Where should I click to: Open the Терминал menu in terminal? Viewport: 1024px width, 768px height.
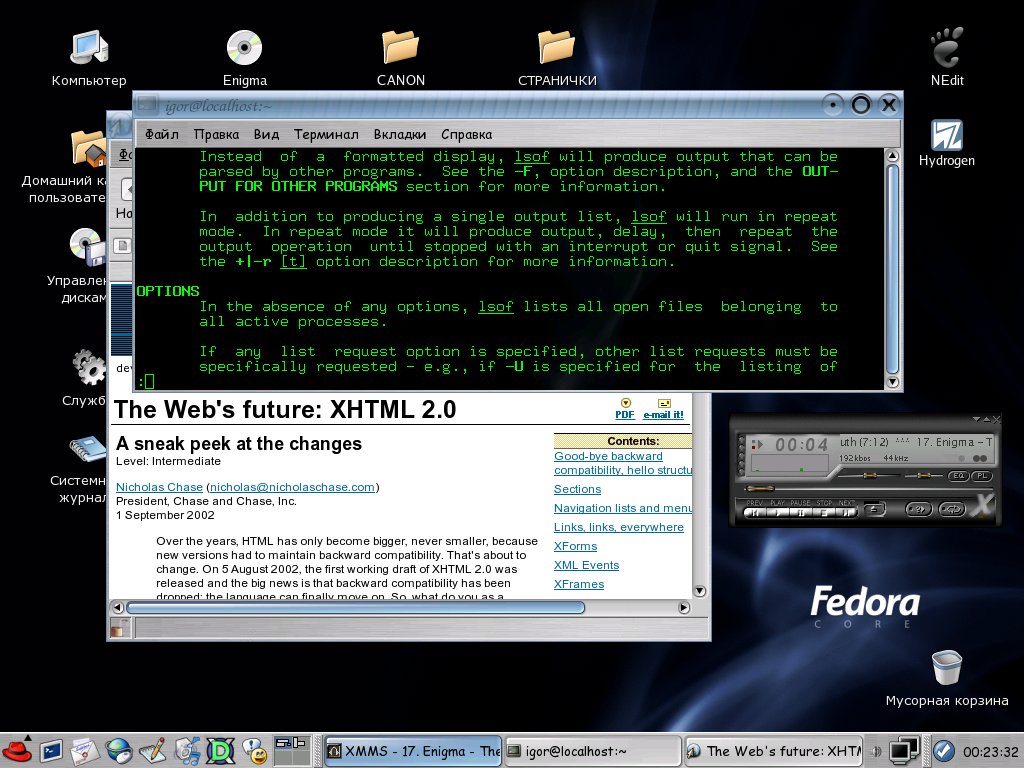pyautogui.click(x=326, y=134)
